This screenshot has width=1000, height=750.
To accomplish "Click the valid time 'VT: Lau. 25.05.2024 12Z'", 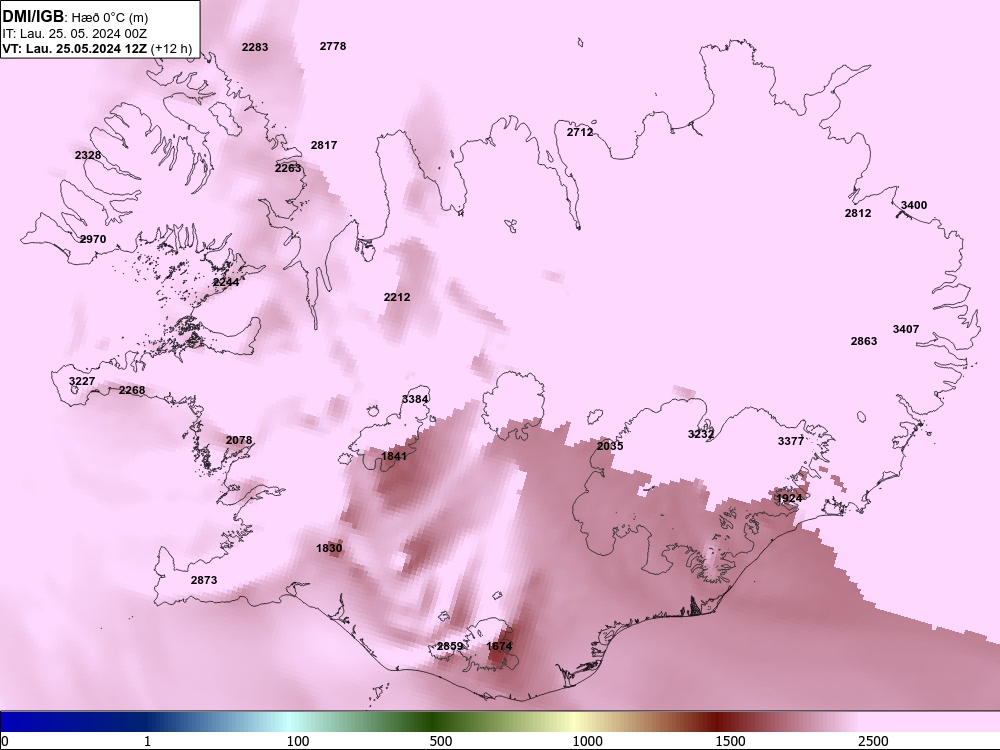I will (75, 48).
